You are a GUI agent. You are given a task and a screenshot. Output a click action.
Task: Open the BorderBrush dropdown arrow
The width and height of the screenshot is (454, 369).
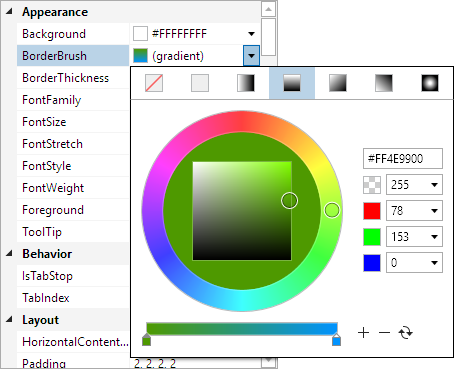tap(251, 56)
